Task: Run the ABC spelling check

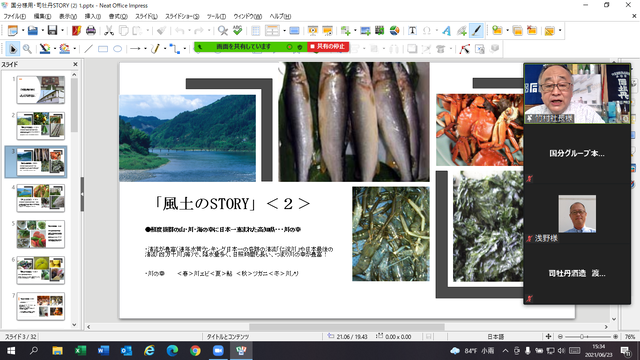Action: coord(237,31)
